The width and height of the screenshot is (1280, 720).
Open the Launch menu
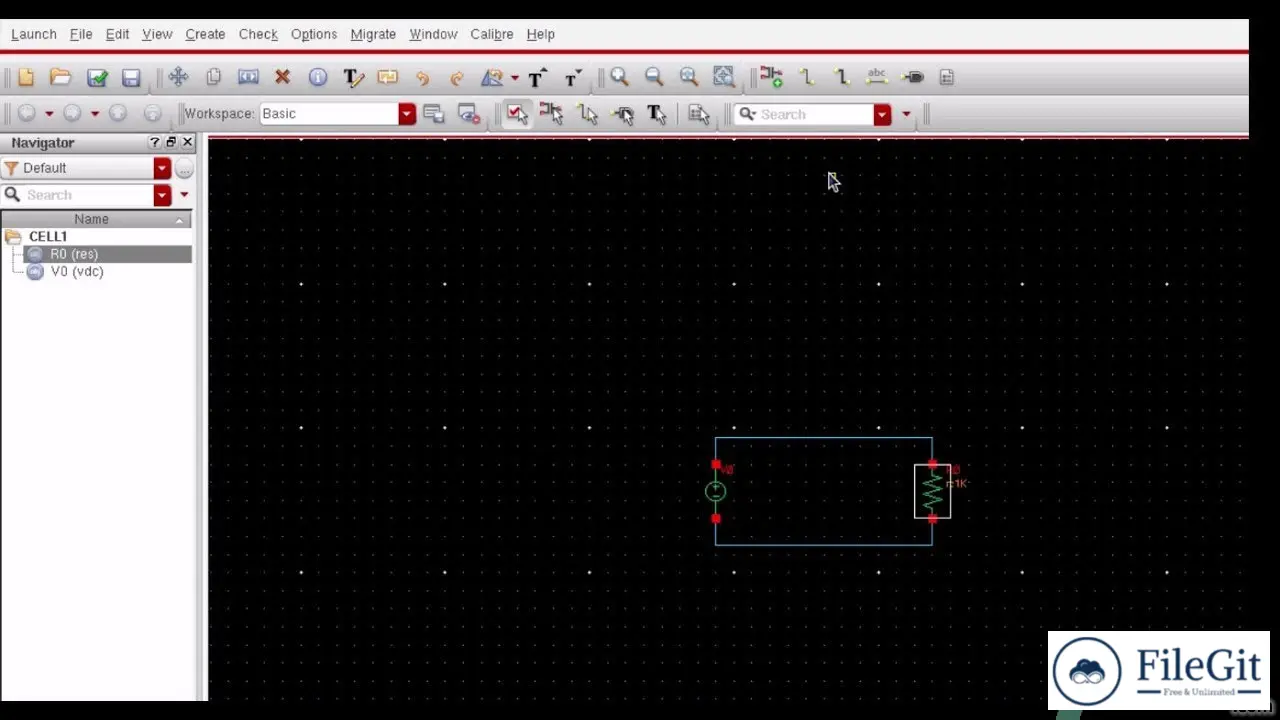(34, 34)
